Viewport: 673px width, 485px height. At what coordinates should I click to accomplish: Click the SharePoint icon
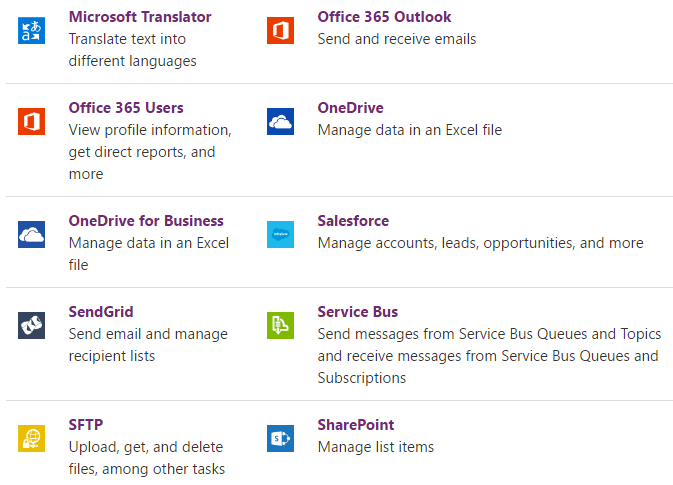coord(281,438)
